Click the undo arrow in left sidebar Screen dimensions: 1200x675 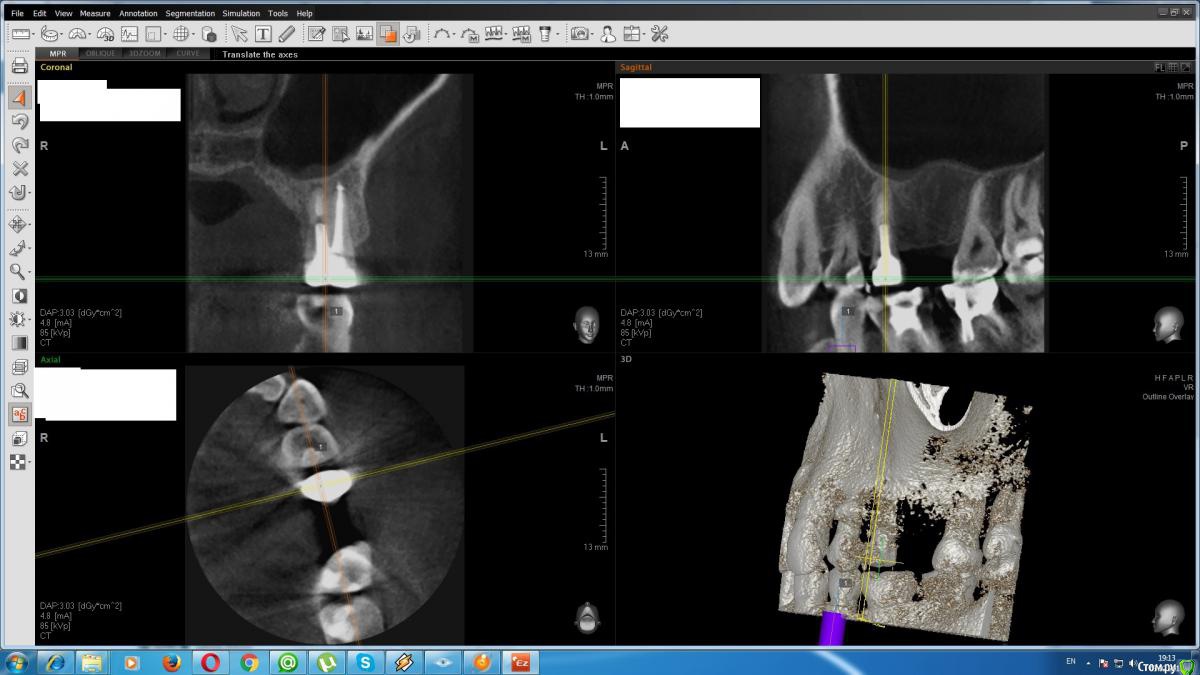tap(19, 121)
